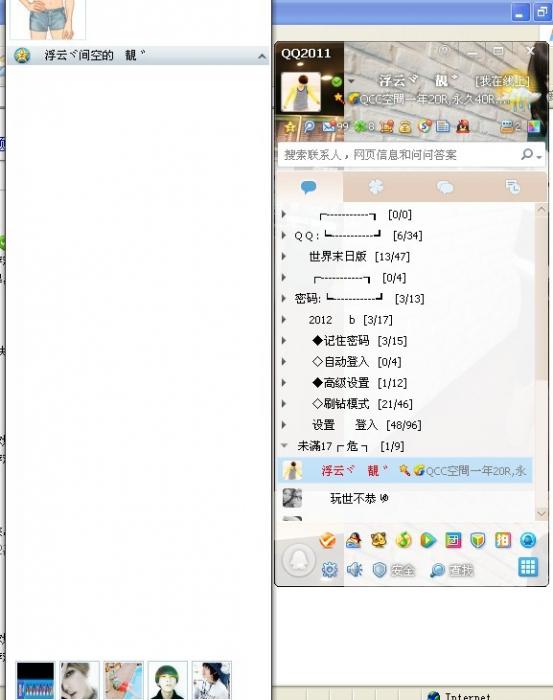The height and width of the screenshot is (700, 553).
Task: Open the group-buy 团 app icon
Action: tap(453, 541)
